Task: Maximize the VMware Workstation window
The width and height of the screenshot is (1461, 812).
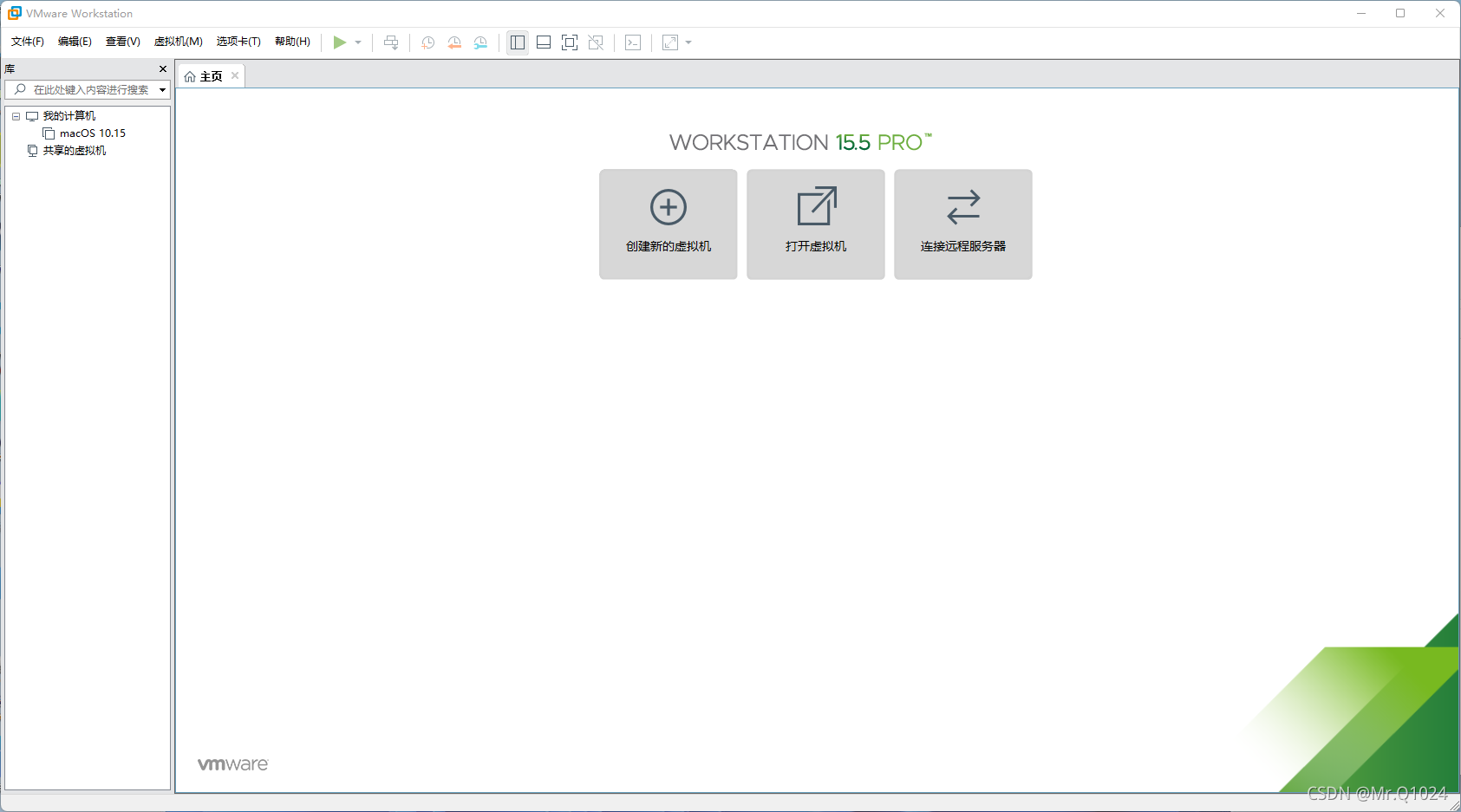Action: click(1400, 13)
